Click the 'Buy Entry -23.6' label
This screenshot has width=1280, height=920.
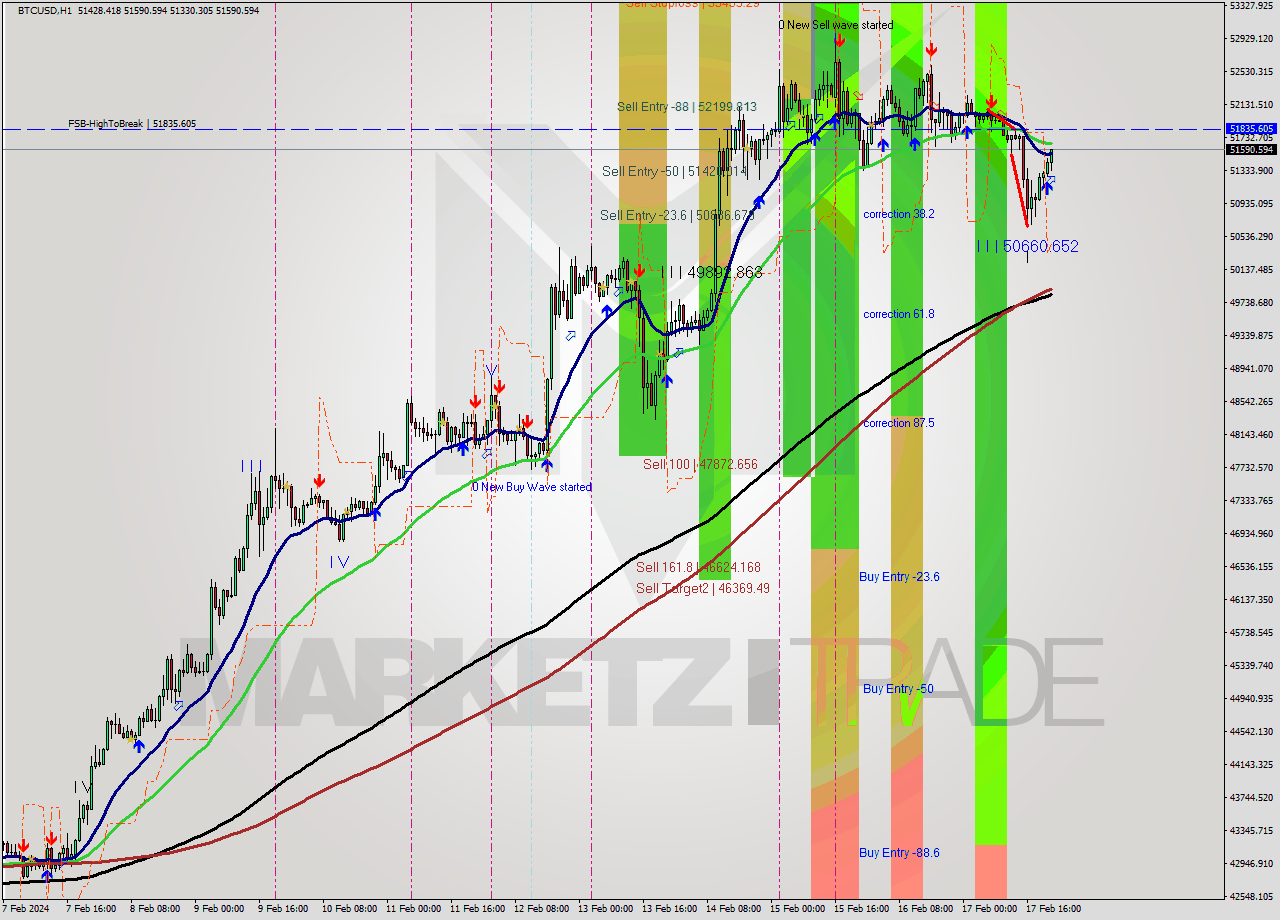pos(900,576)
